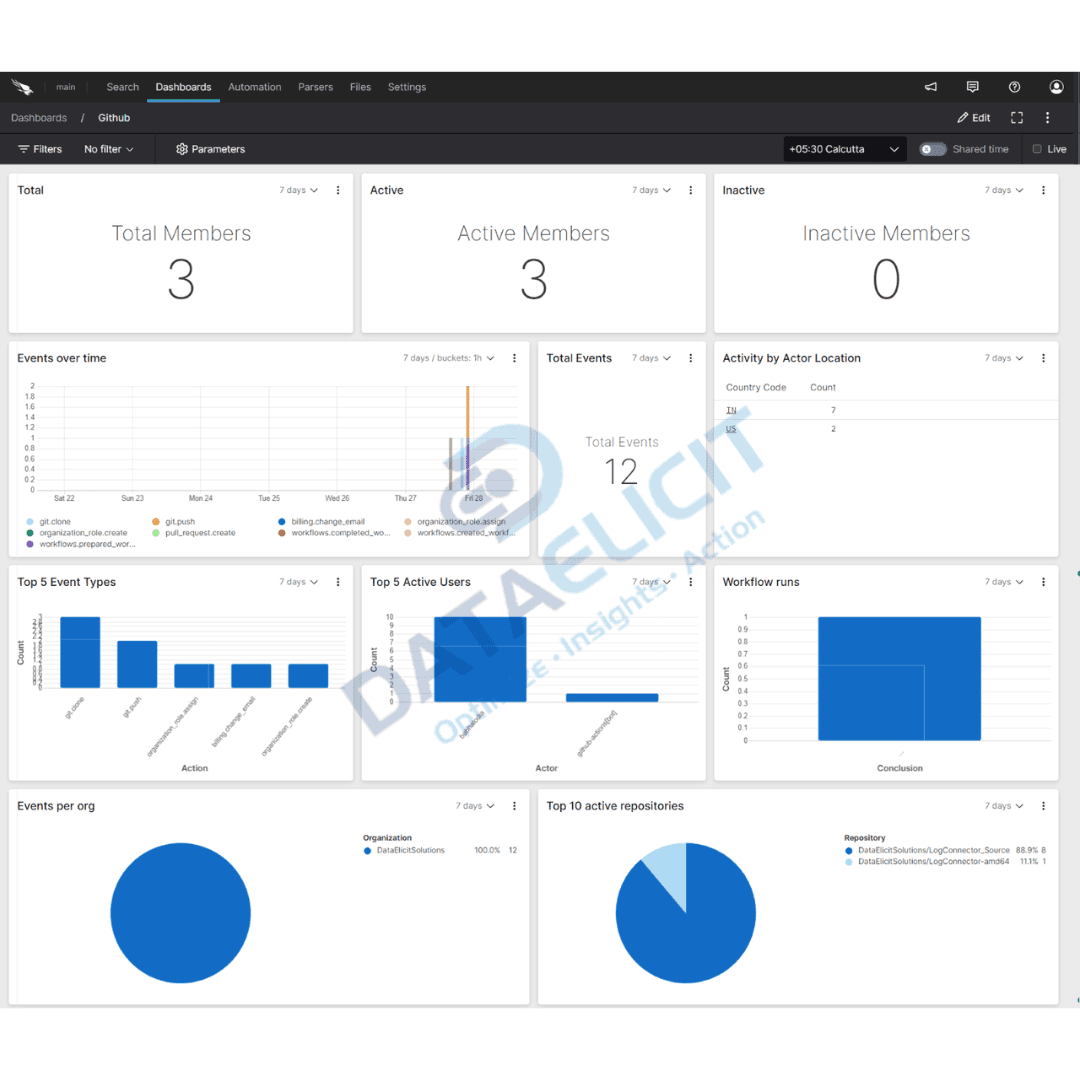This screenshot has height=1080, width=1080.
Task: Open the user account profile icon
Action: coord(1056,87)
